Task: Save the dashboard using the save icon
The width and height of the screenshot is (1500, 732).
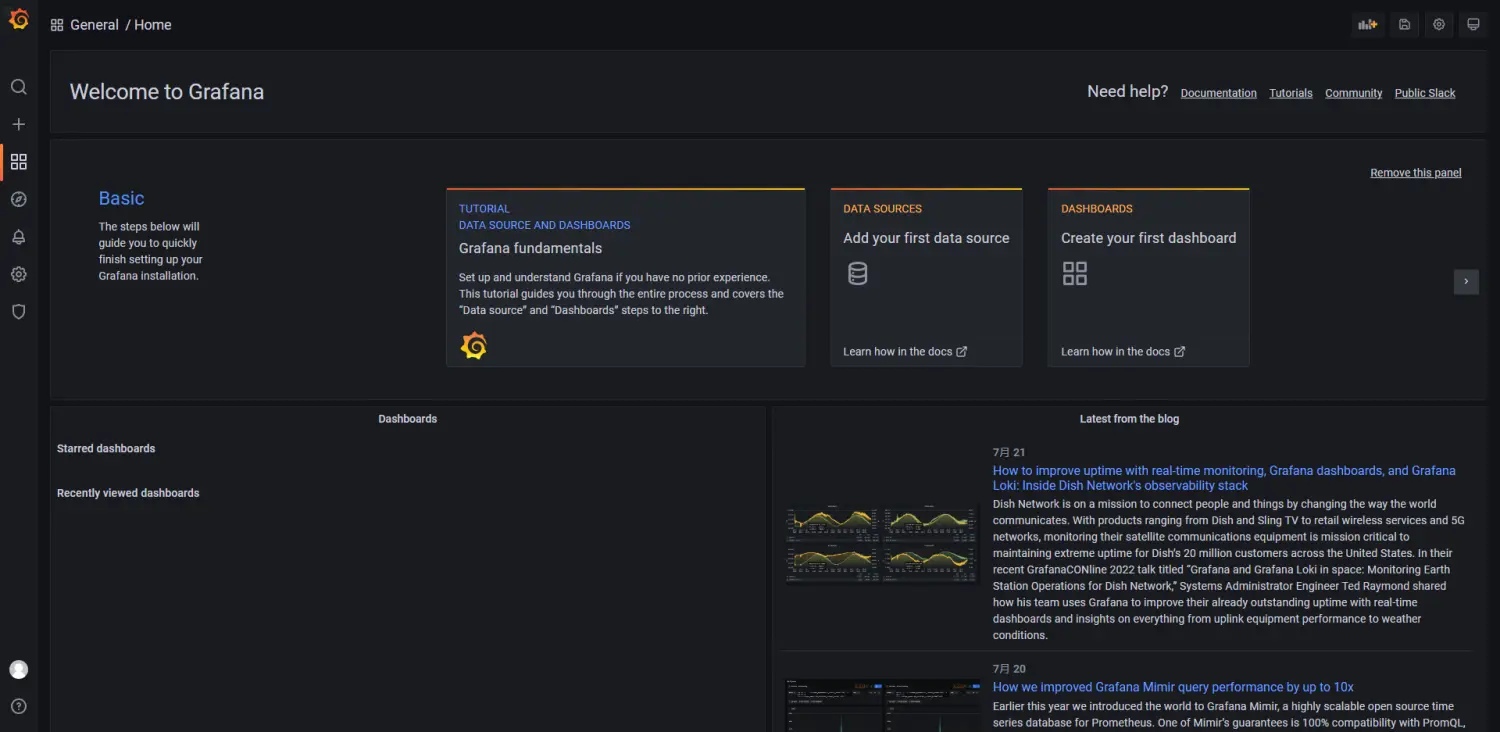Action: pyautogui.click(x=1403, y=24)
